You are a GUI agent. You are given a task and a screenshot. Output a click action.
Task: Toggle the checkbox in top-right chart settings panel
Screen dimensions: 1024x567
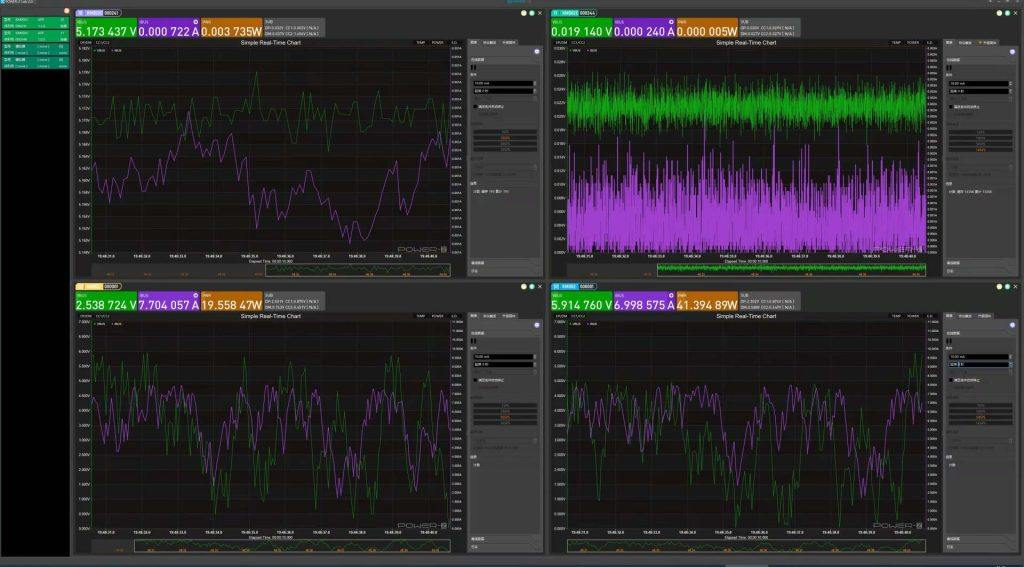(x=949, y=105)
